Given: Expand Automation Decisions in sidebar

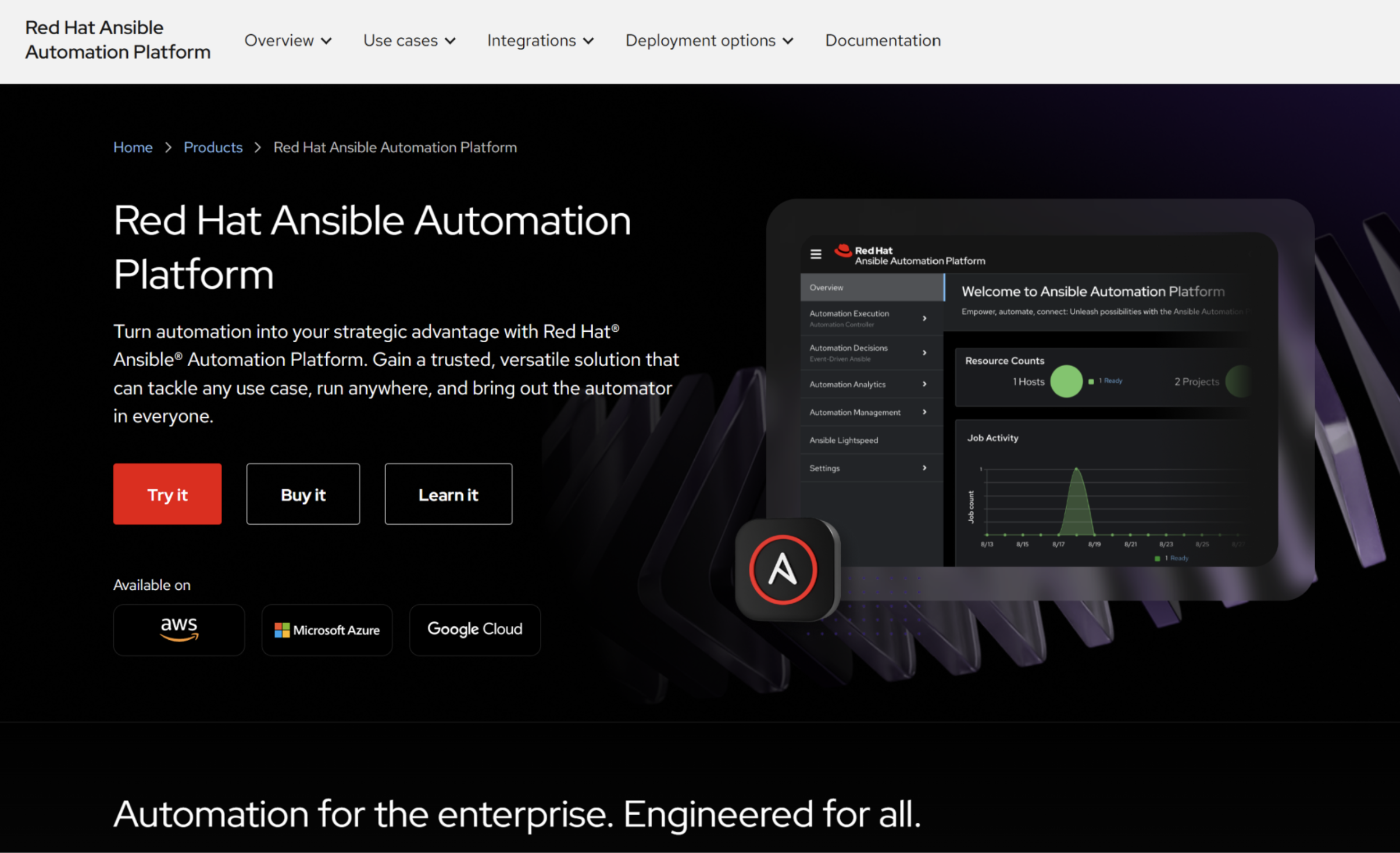Looking at the screenshot, I should point(872,353).
